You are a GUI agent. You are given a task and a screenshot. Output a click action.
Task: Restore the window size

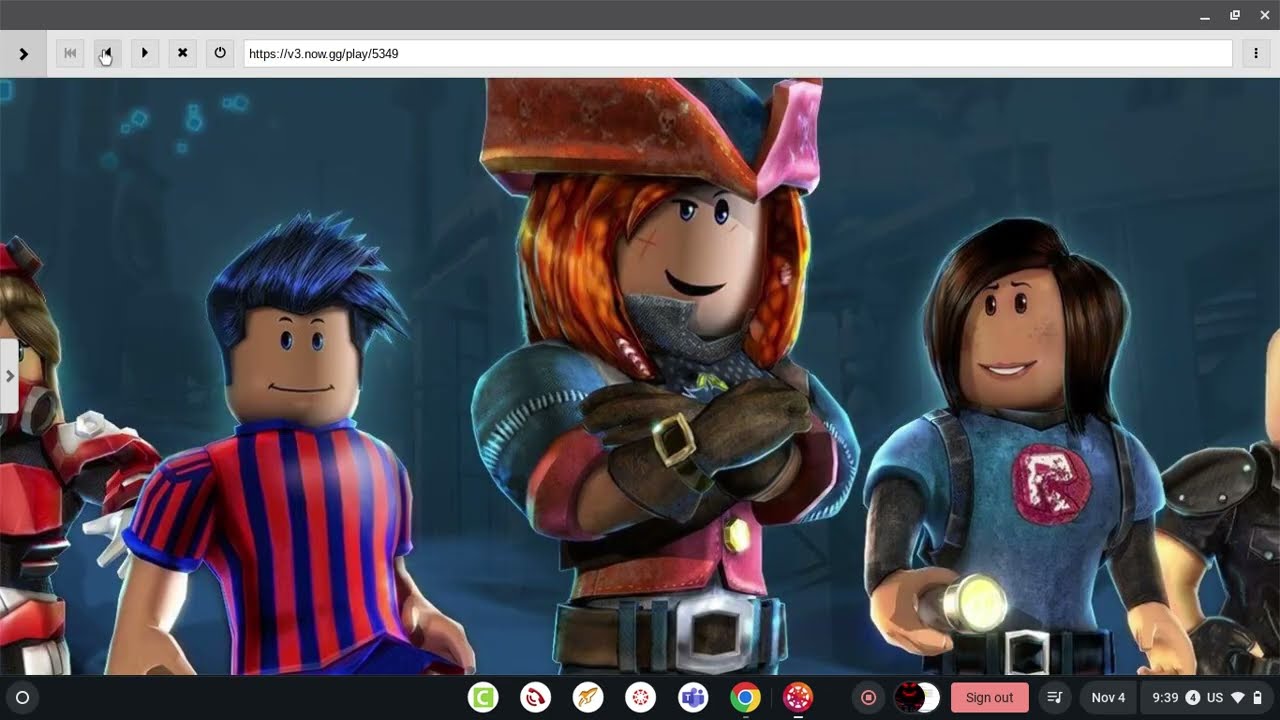[x=1235, y=15]
